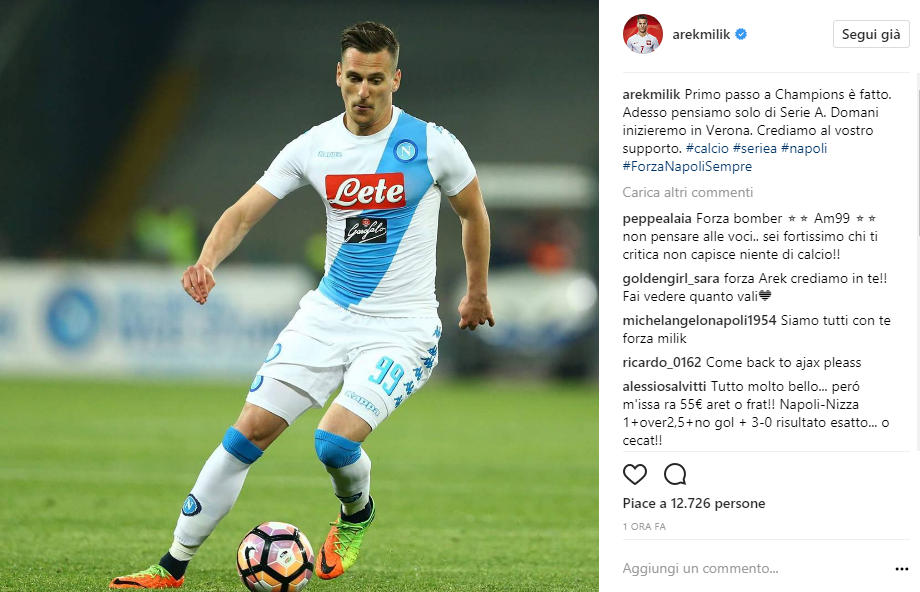
Task: Toggle the Segui già follow button
Action: pyautogui.click(x=871, y=34)
